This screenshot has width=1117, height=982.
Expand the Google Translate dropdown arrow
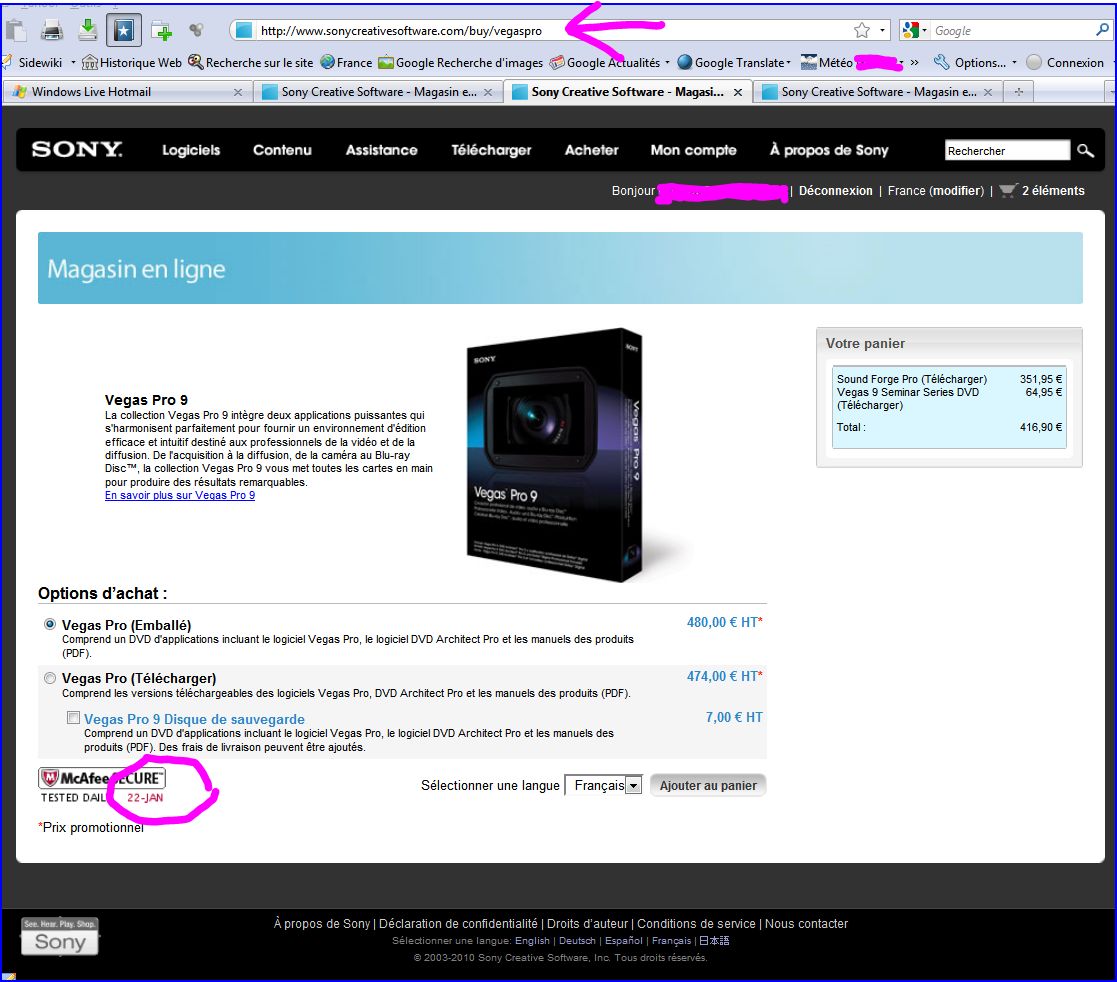(789, 63)
